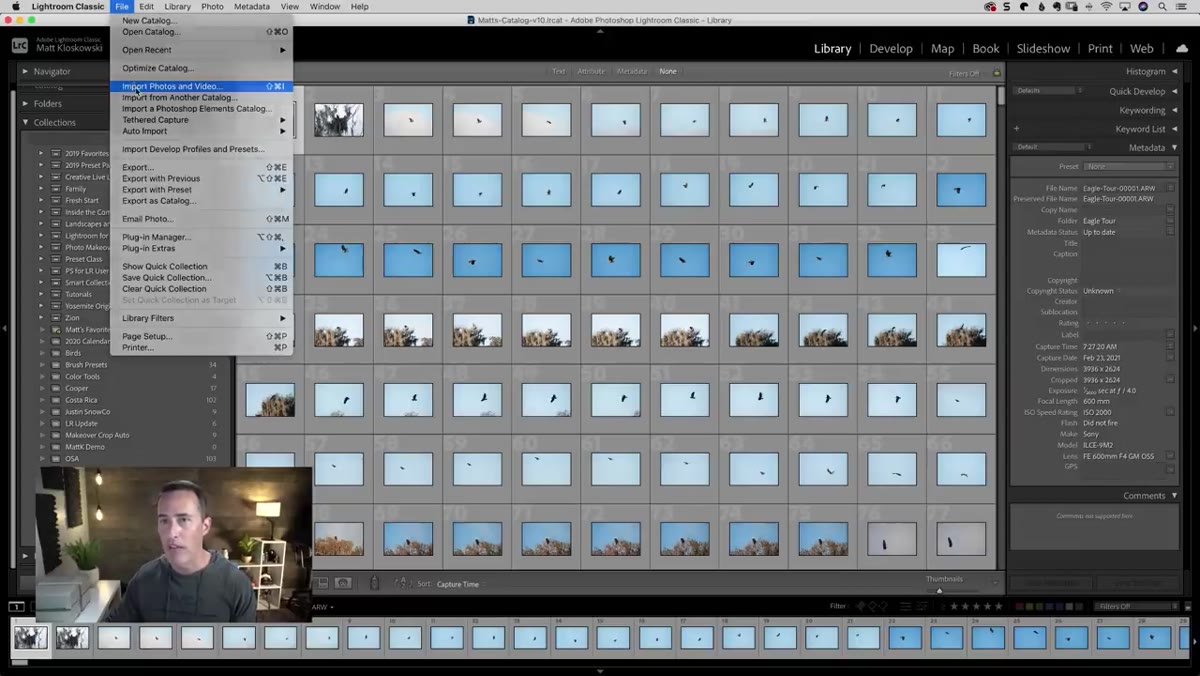Click plus icon on Keyword List panel

pos(1017,129)
